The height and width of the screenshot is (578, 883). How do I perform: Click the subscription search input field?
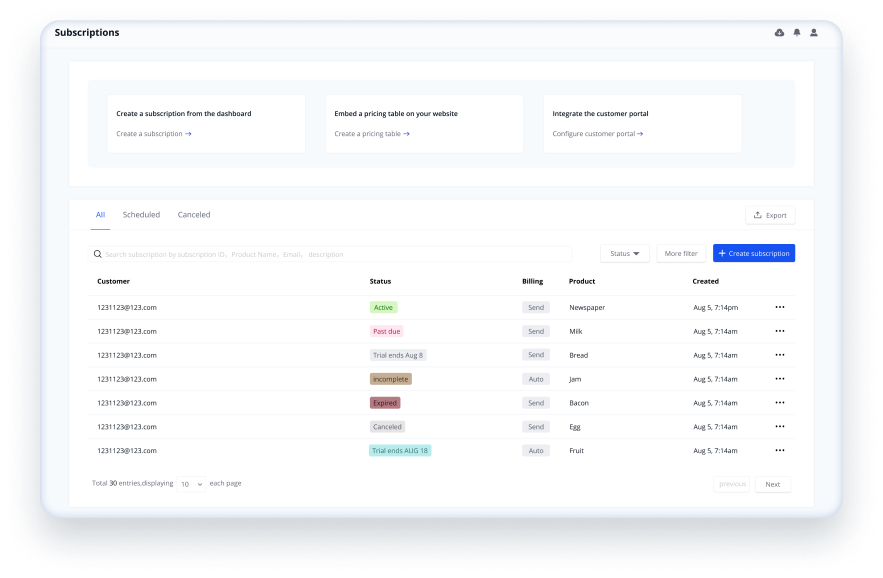pyautogui.click(x=335, y=254)
